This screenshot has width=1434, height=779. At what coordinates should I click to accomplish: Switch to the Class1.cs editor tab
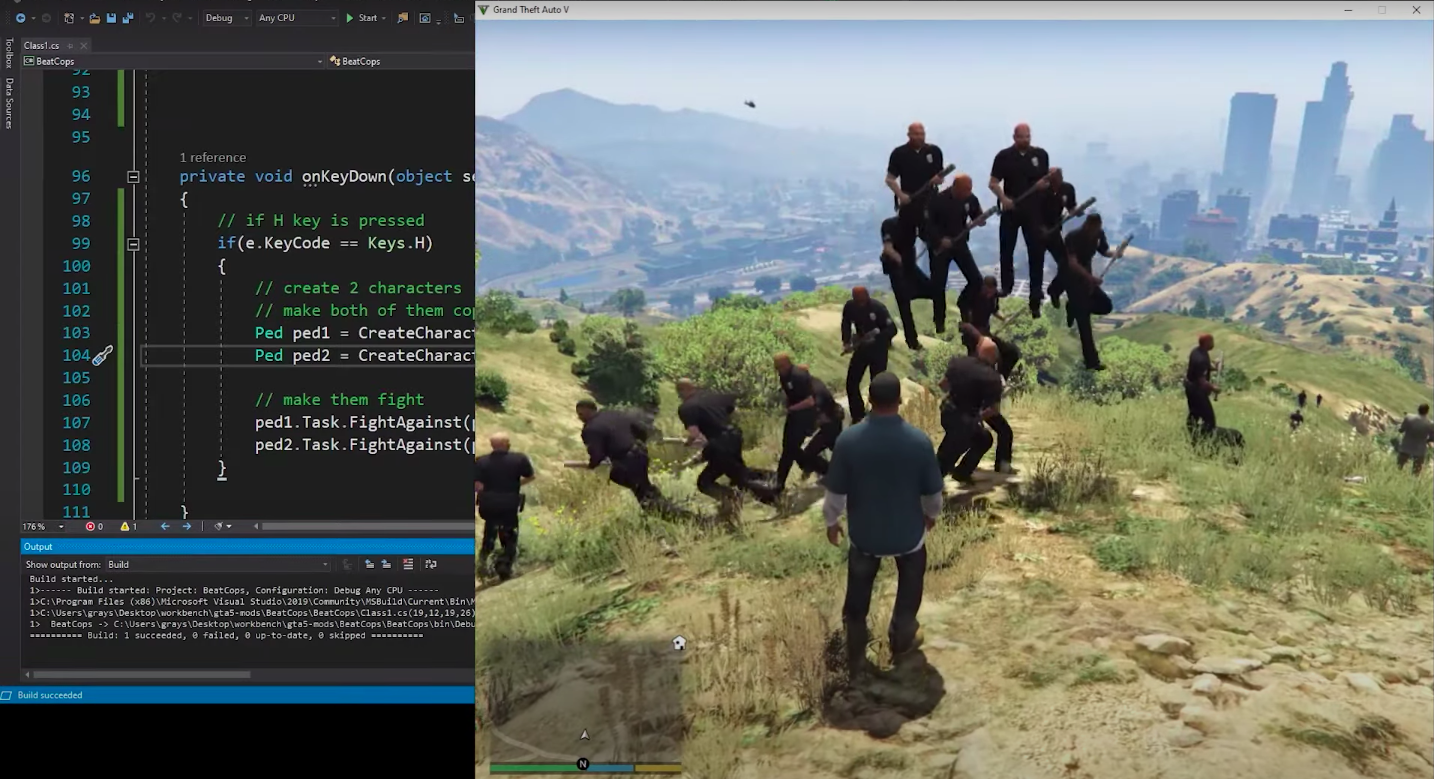coord(41,46)
